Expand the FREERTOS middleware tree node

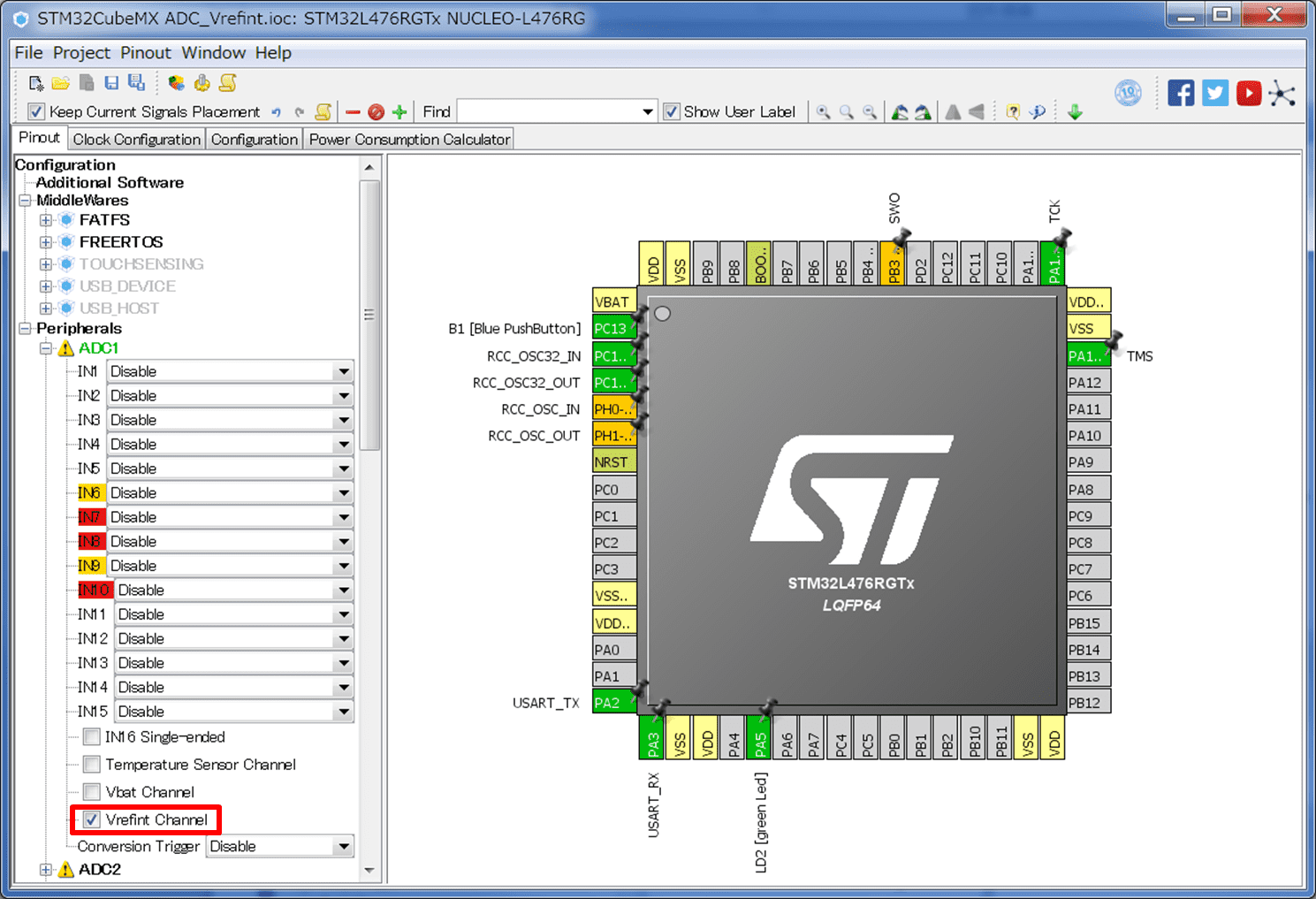click(x=46, y=242)
